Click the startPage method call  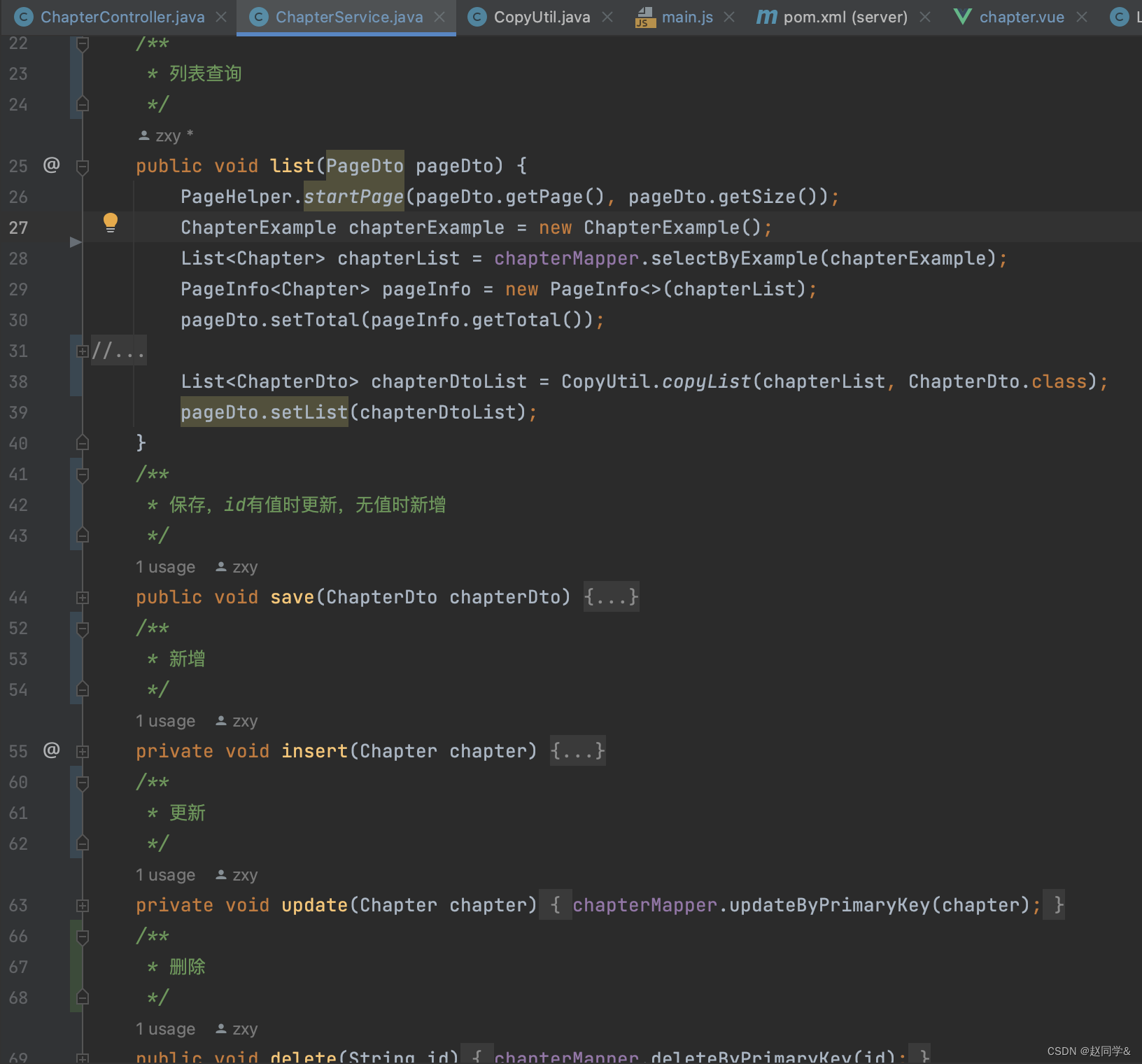[354, 197]
